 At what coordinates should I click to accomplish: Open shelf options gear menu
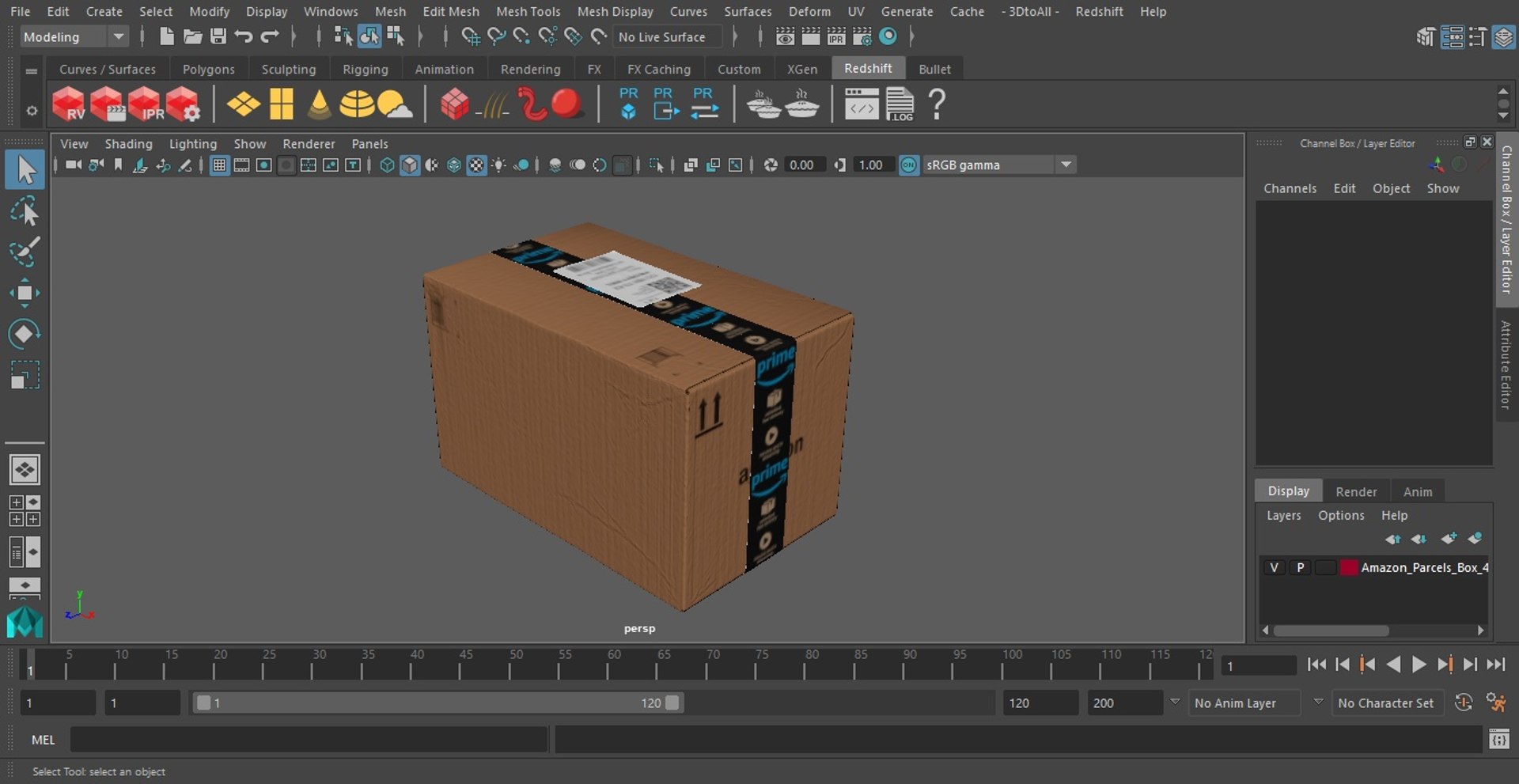point(32,111)
